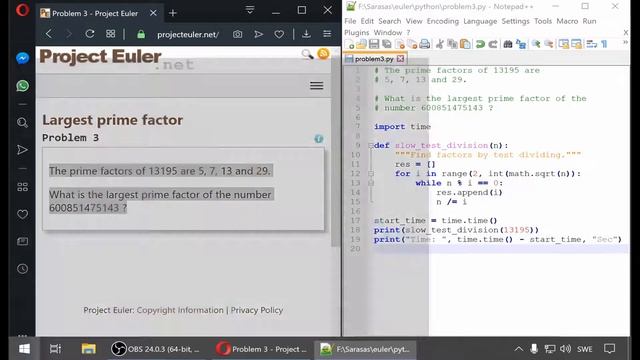Viewport: 640px width, 360px height.
Task: Open Messenger in the Opera sidebar
Action: click(22, 58)
